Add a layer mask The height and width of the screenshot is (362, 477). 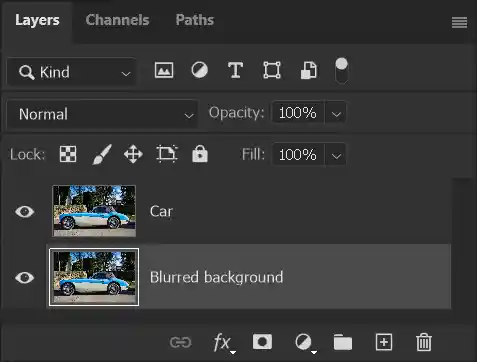(x=262, y=342)
